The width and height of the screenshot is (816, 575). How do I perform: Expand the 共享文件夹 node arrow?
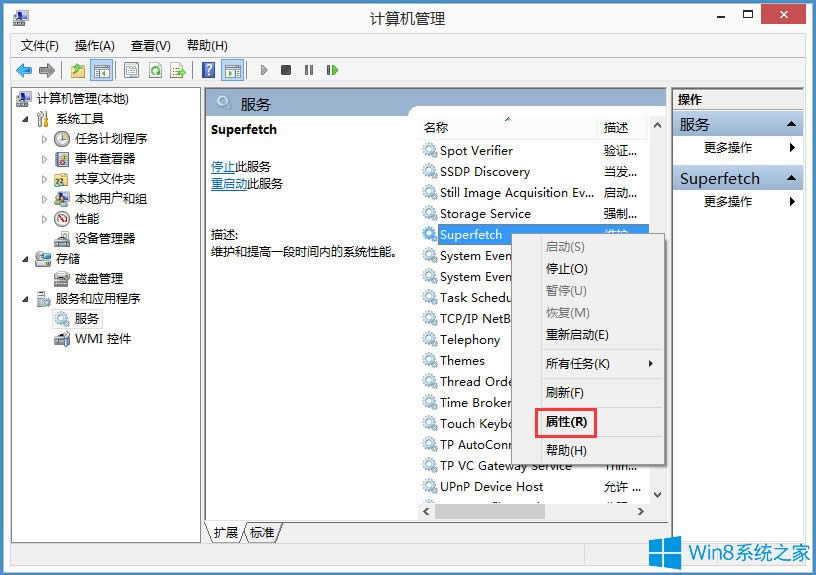44,179
